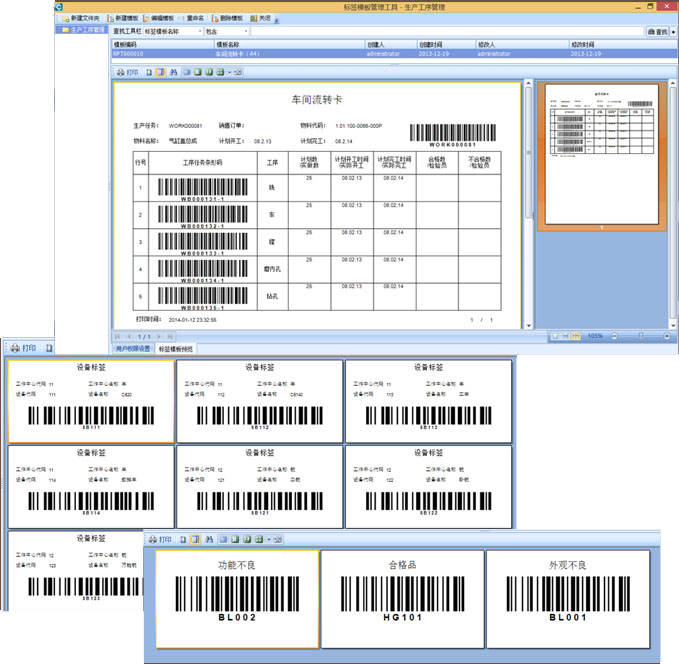The image size is (679, 664).
Task: Select the SB111 equipment label
Action: pos(91,402)
